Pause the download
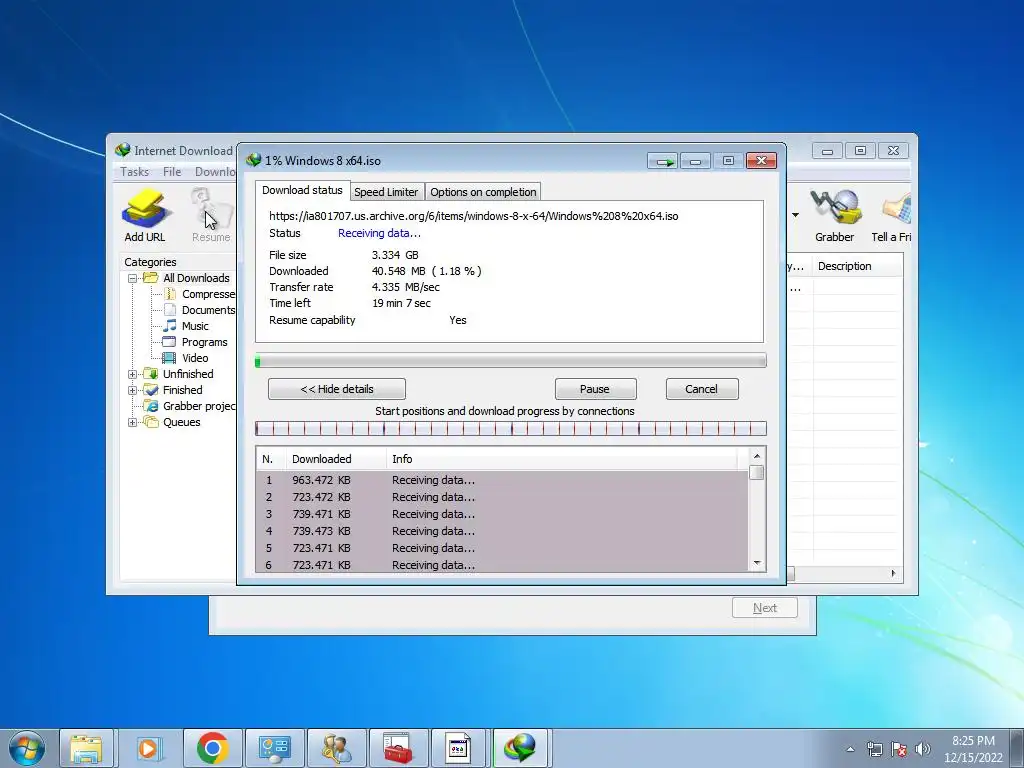The image size is (1024, 768). click(x=596, y=389)
